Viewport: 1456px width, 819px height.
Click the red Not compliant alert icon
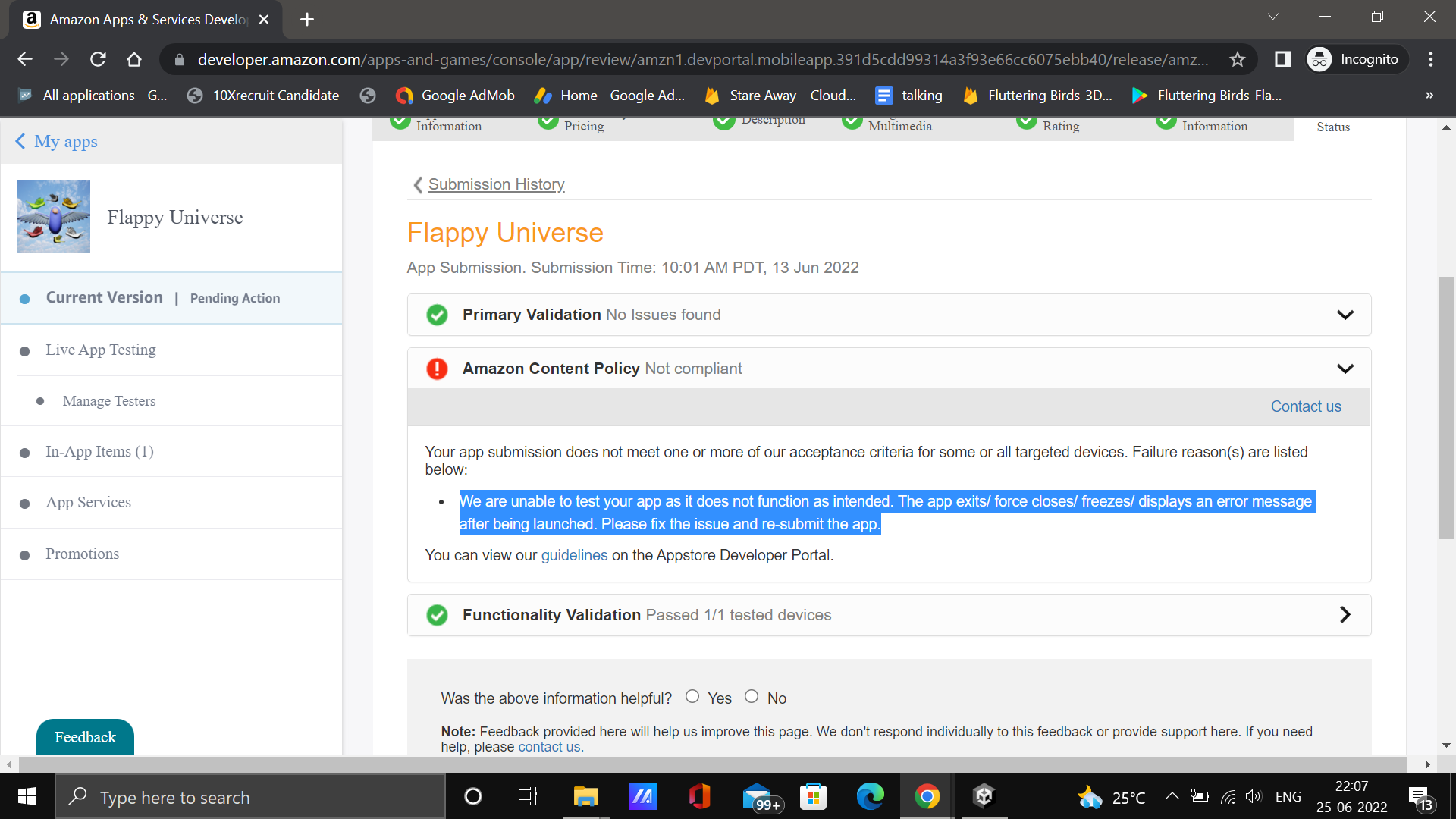coord(437,369)
